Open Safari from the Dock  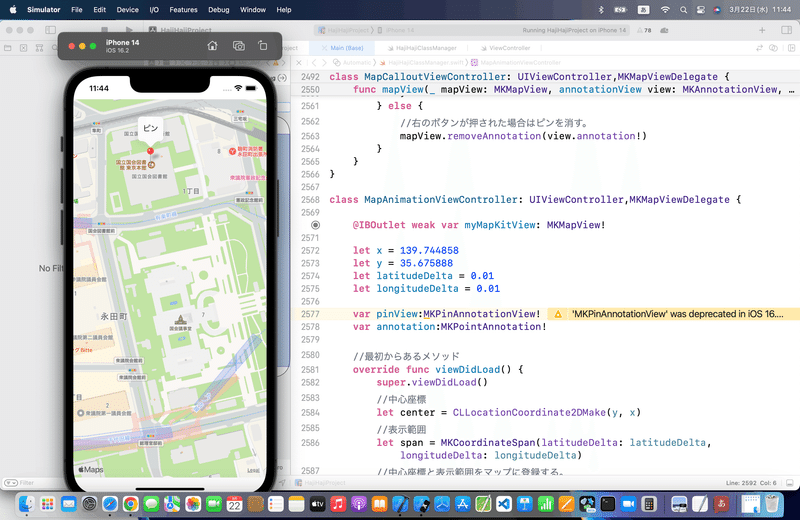click(x=110, y=504)
